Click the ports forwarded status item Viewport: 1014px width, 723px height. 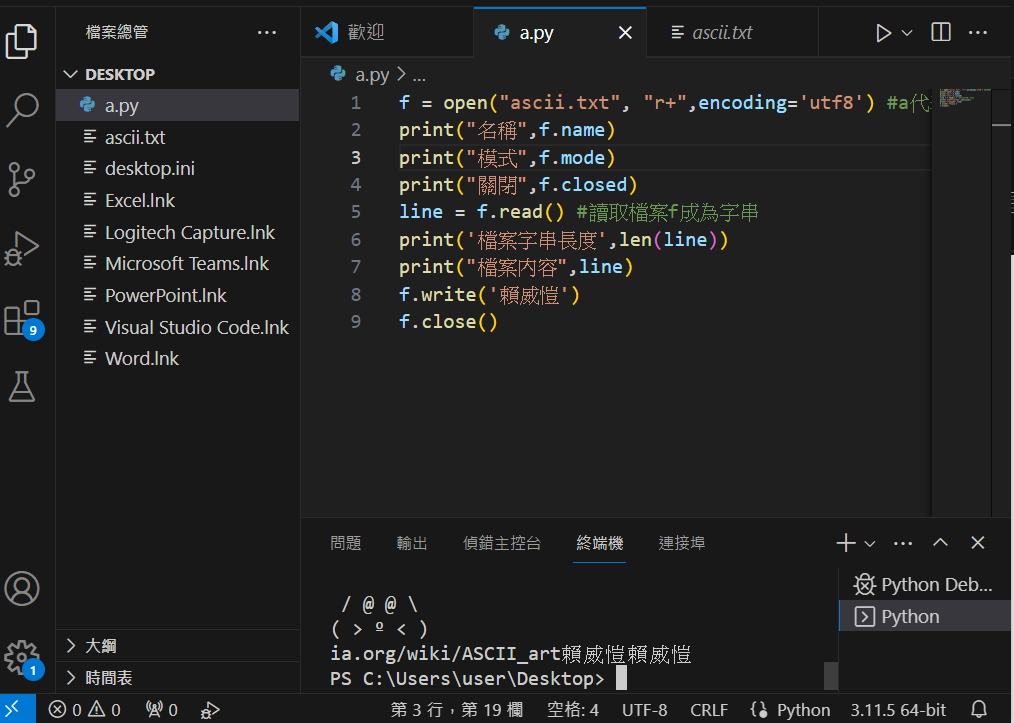click(x=162, y=710)
